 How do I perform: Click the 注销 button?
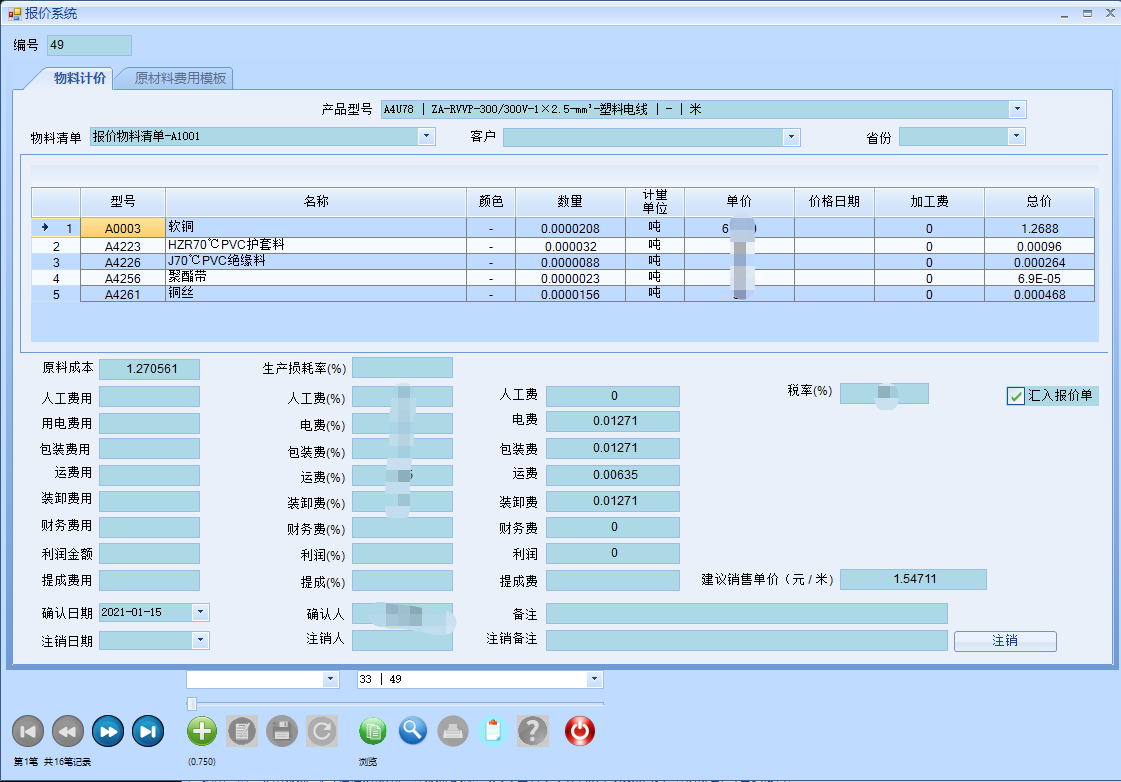click(x=1004, y=641)
